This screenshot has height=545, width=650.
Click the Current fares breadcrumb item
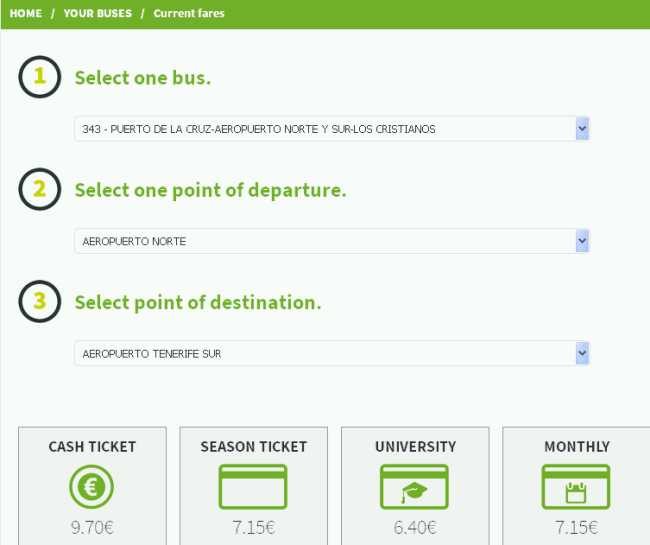[x=189, y=13]
